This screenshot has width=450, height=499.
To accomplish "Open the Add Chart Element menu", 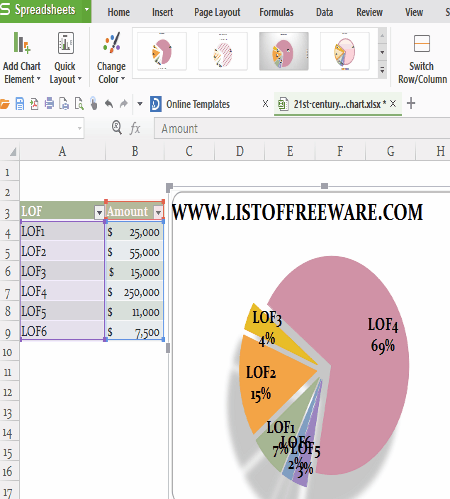I will coord(22,57).
